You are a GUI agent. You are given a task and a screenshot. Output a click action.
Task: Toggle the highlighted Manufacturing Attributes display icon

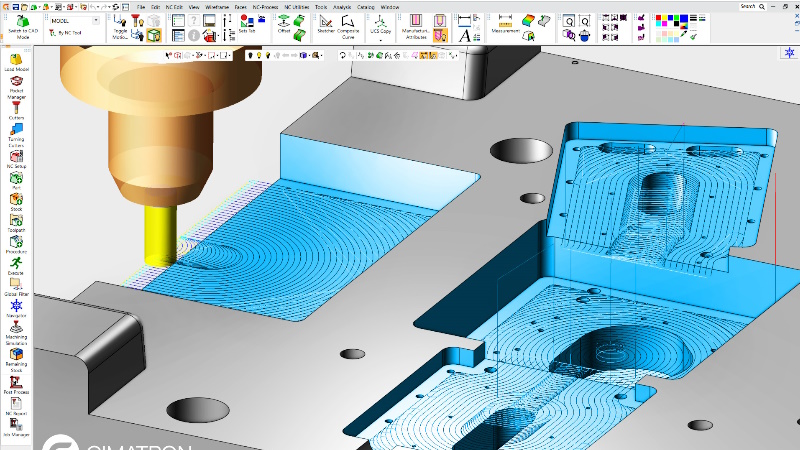point(440,35)
